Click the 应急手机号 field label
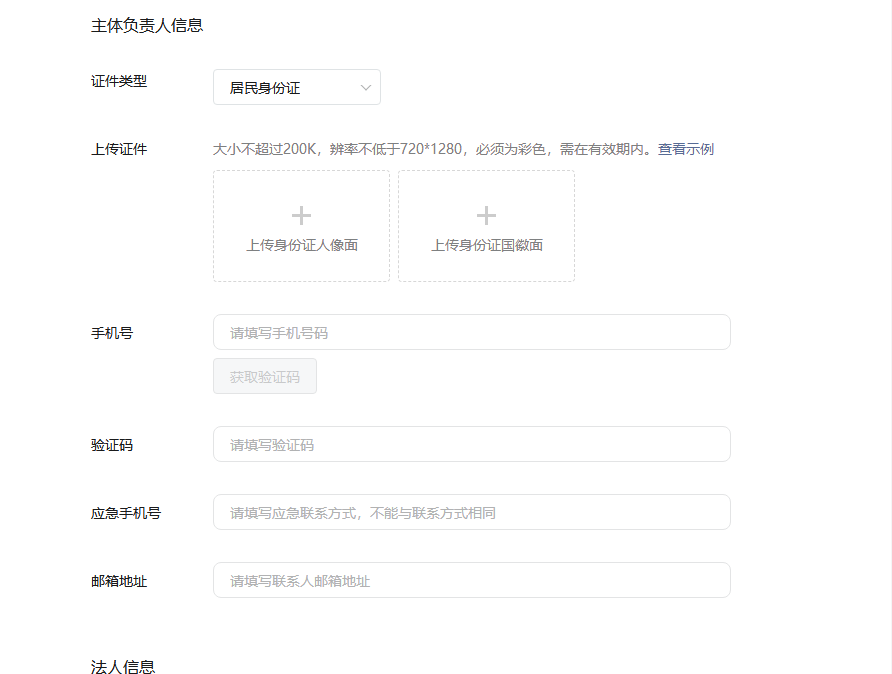Screen dimensions: 892x674 [x=126, y=513]
